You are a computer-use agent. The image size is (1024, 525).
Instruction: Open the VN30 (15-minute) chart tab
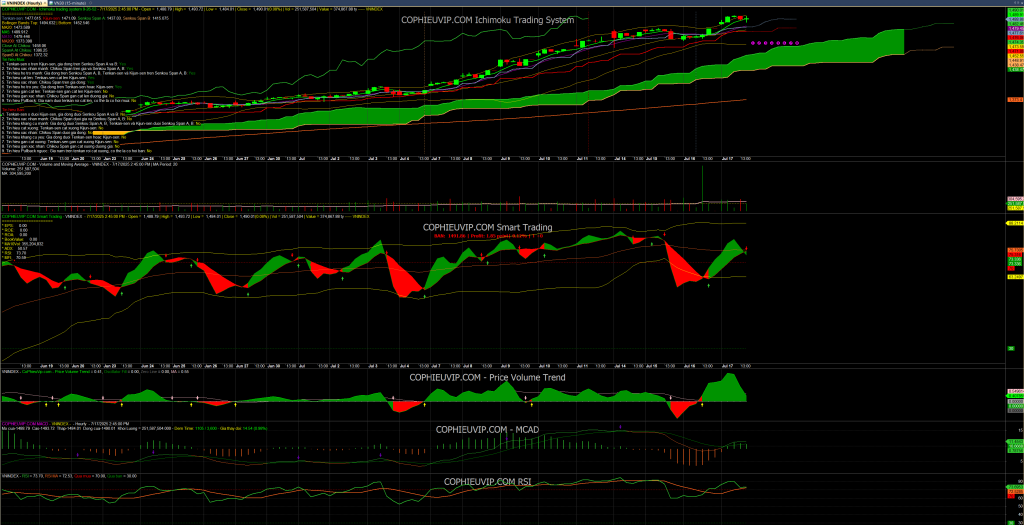click(x=68, y=3)
